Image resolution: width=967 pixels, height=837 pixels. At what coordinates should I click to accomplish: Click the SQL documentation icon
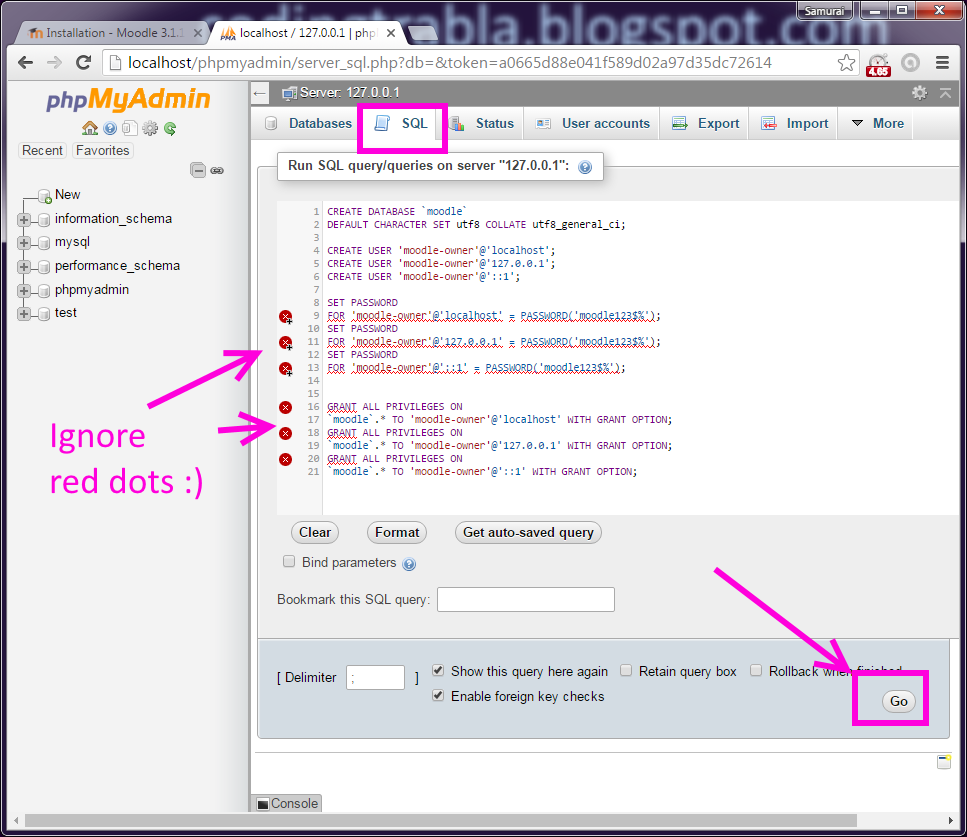point(129,128)
